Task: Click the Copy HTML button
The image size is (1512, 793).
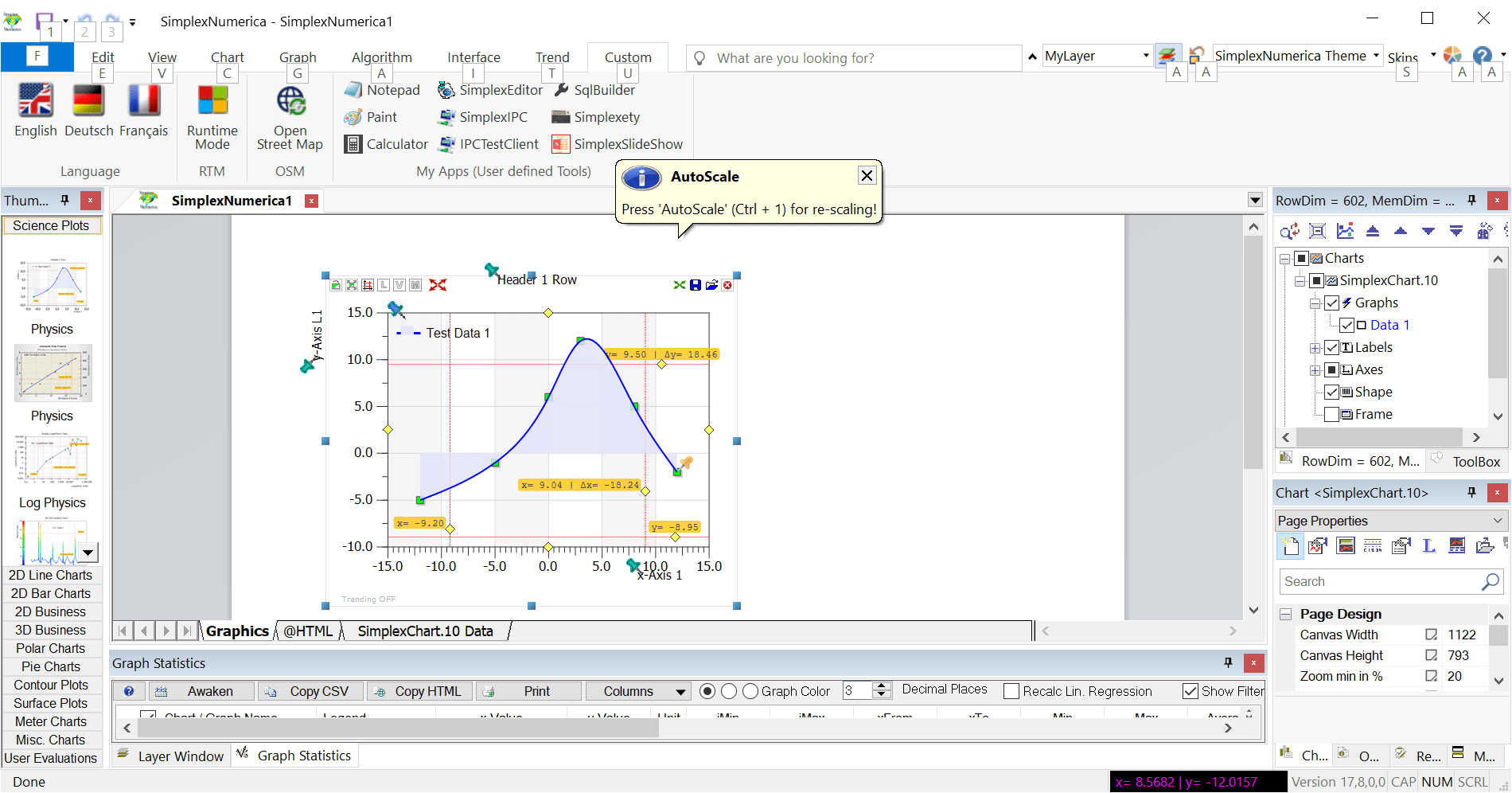Action: point(419,691)
